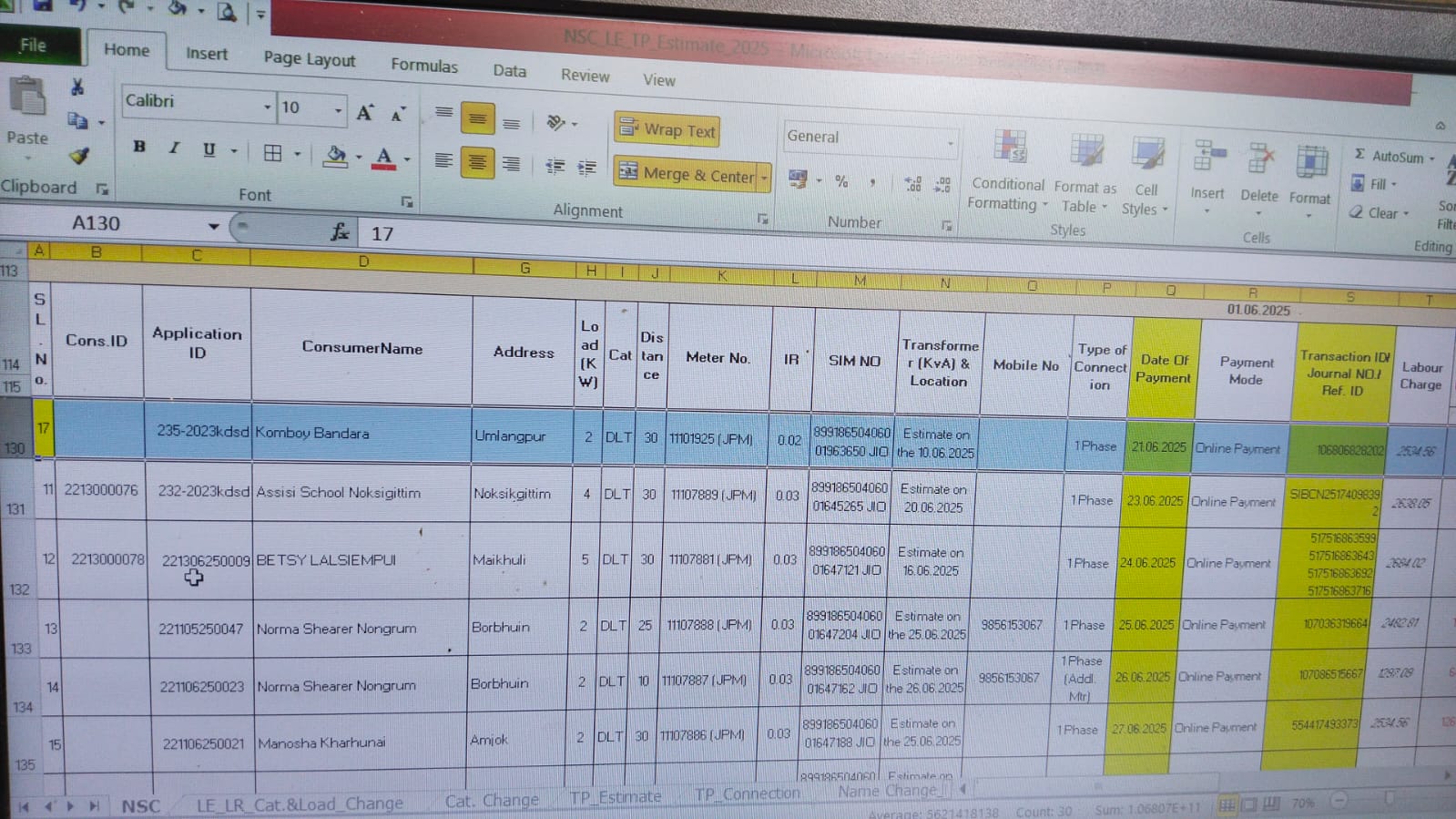This screenshot has height=819, width=1456.
Task: Toggle Bold formatting
Action: pos(139,147)
